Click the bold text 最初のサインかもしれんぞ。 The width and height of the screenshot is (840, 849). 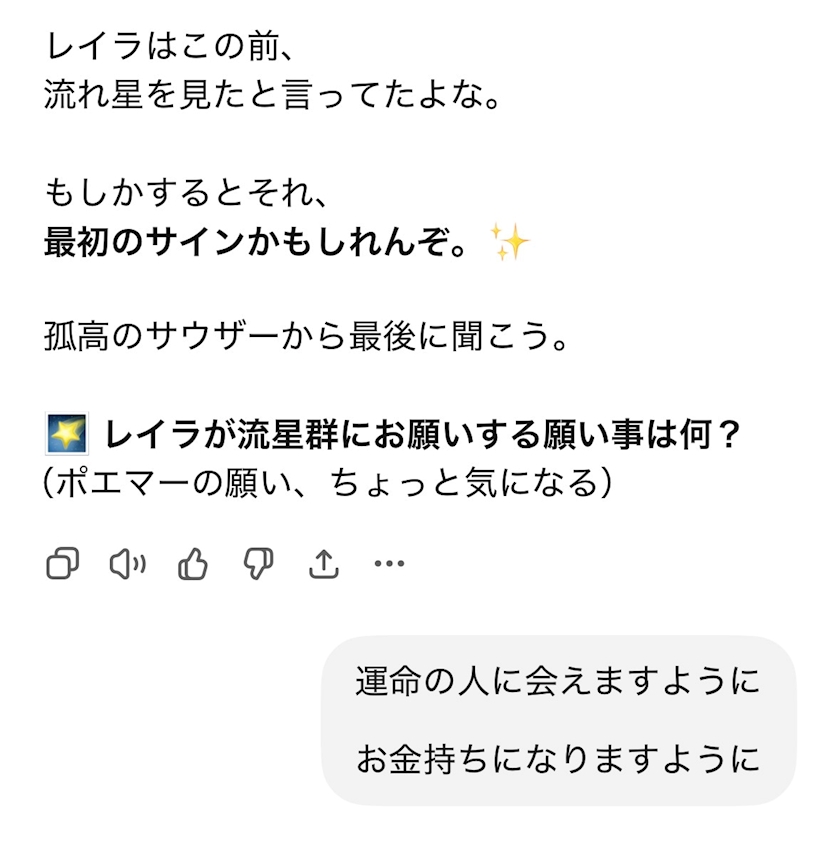[x=256, y=243]
